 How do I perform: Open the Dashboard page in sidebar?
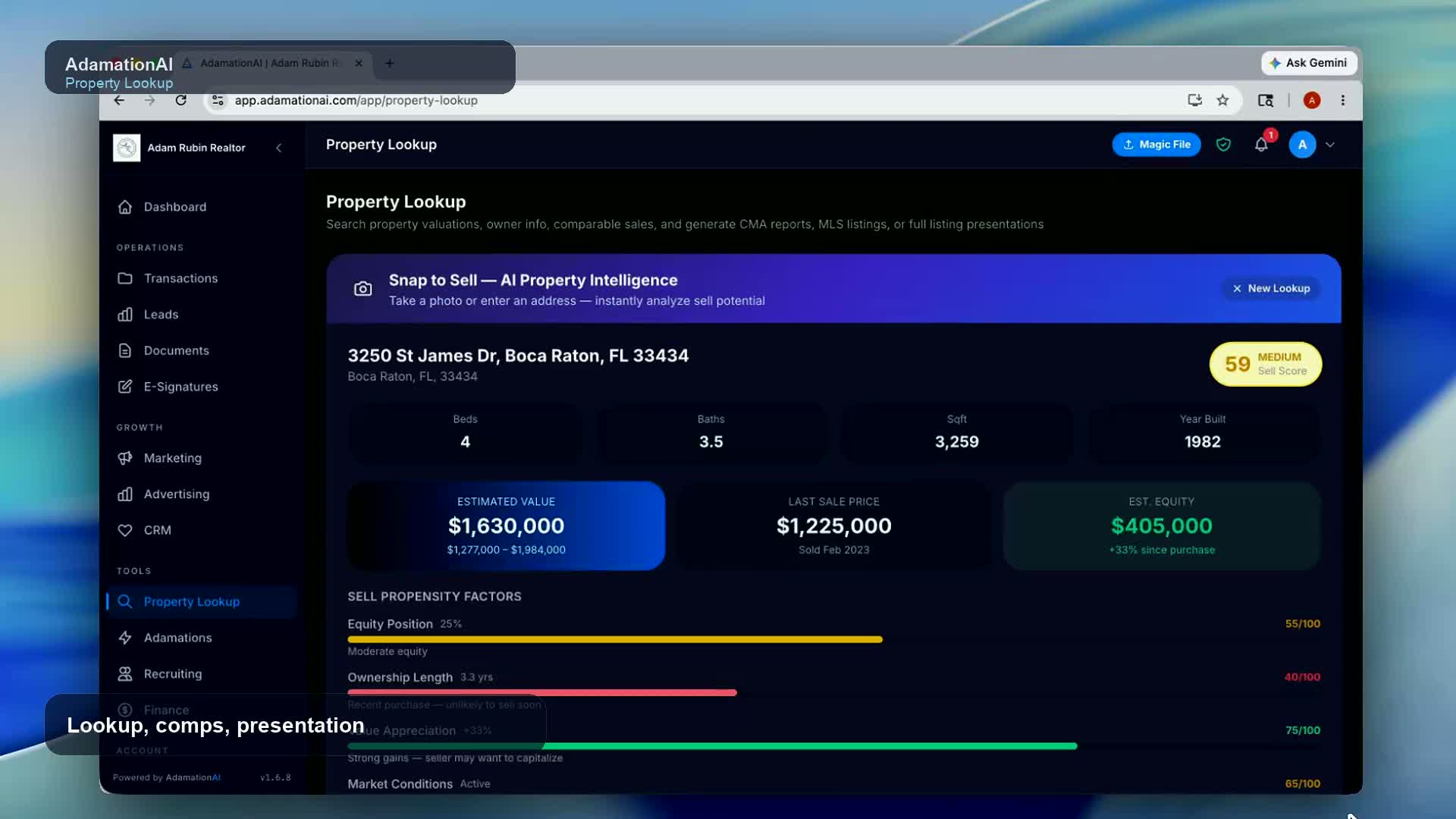[175, 207]
